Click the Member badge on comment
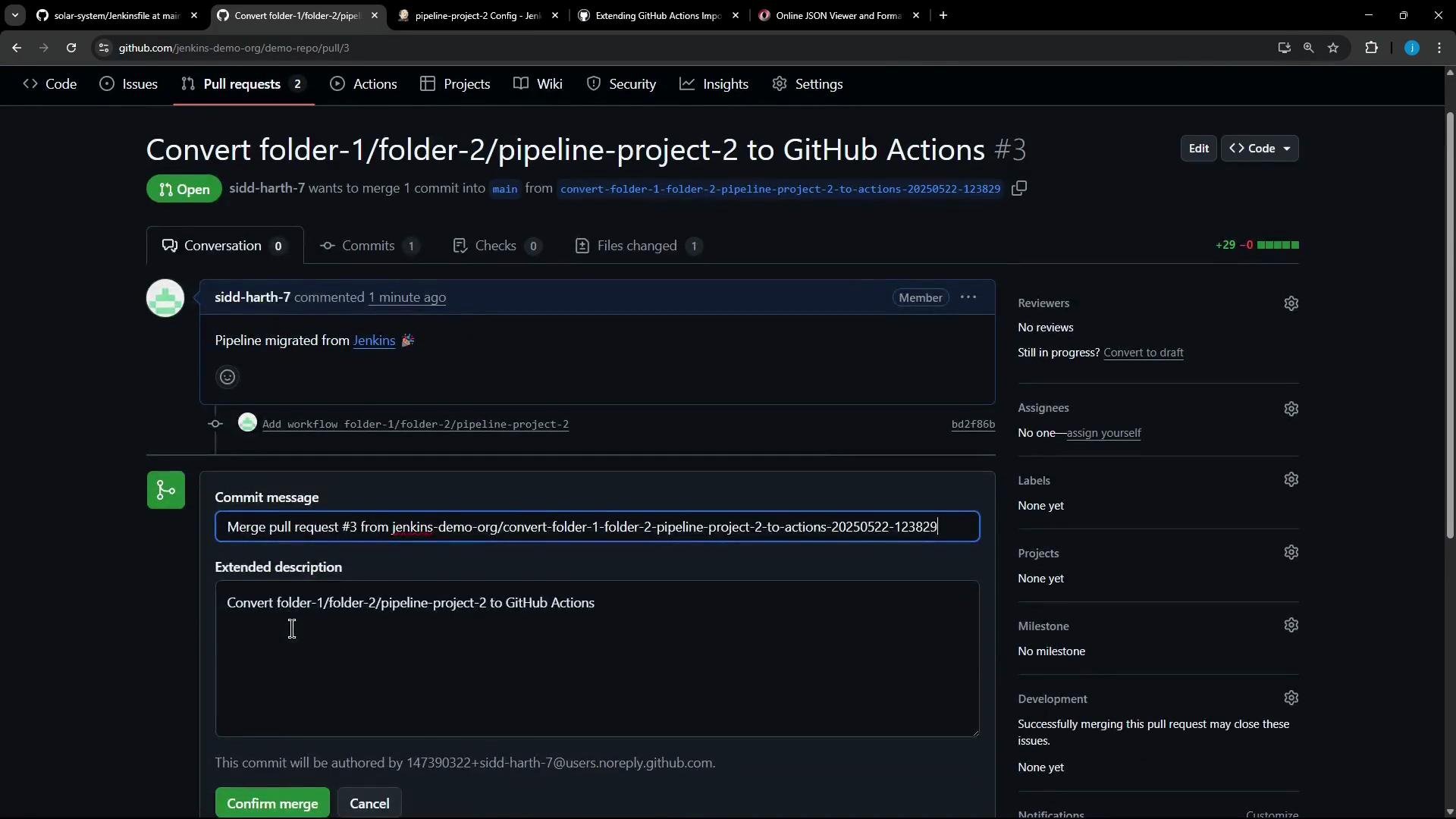This screenshot has width=1456, height=819. [921, 297]
